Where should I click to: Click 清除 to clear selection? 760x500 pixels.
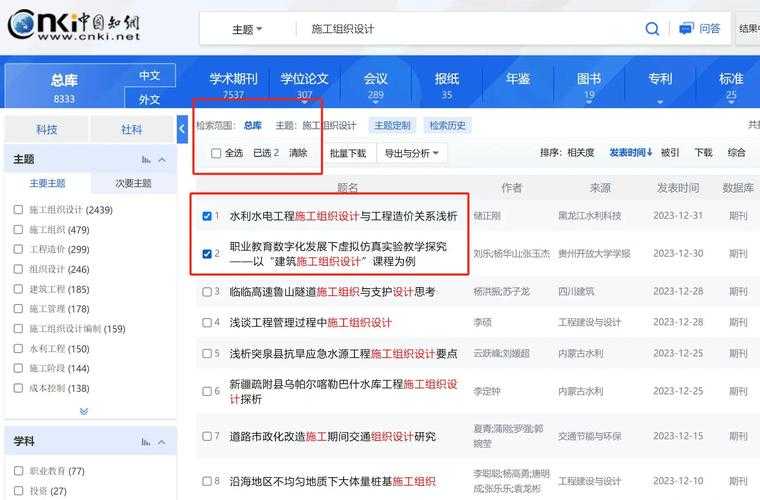pos(298,153)
